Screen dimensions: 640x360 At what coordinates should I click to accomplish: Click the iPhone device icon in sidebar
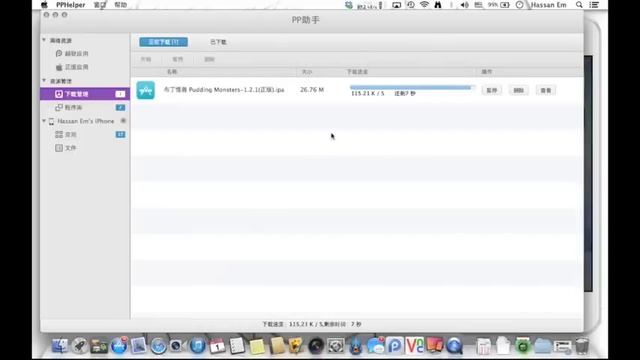(x=51, y=121)
